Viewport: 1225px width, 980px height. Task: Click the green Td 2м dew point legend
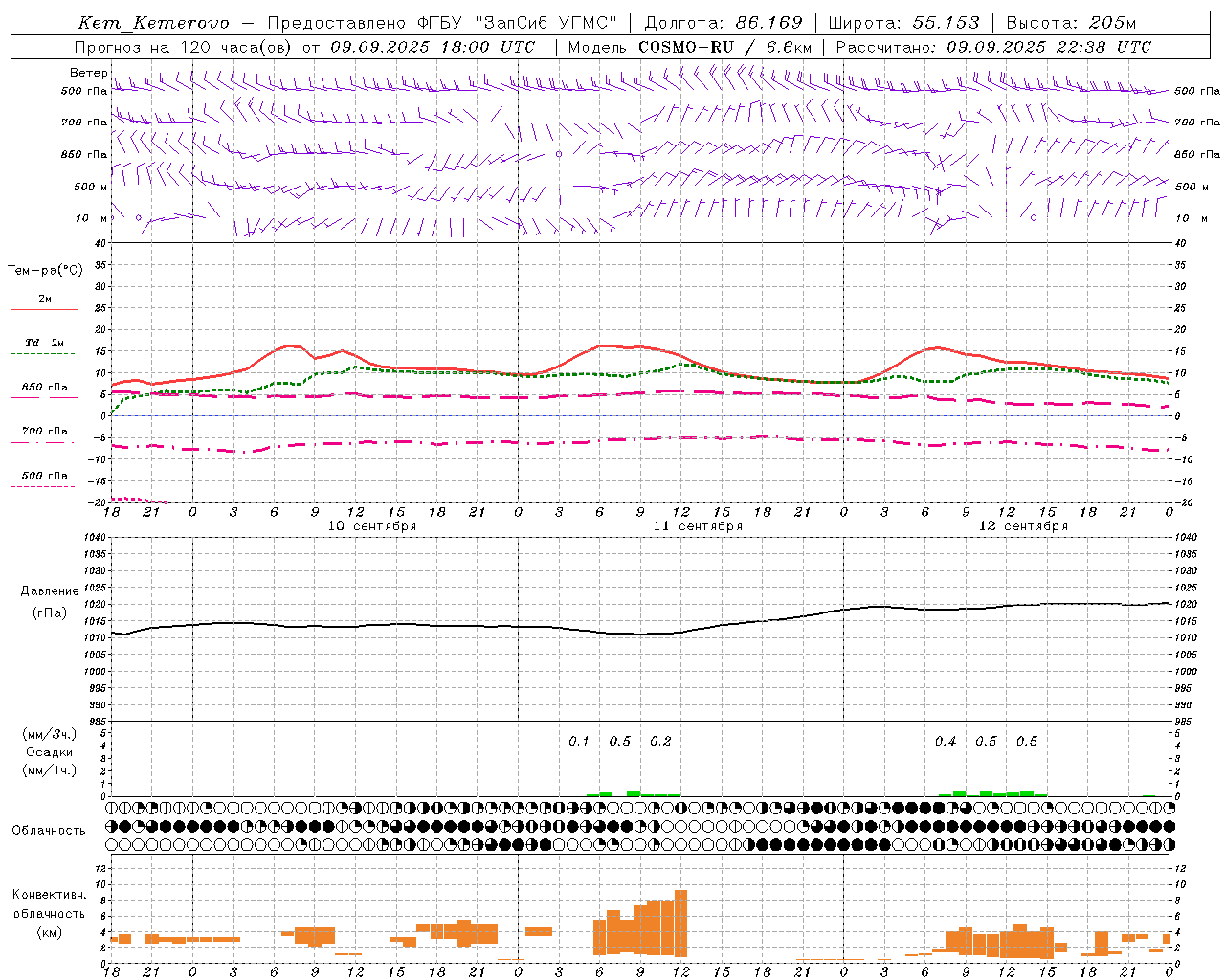[44, 346]
